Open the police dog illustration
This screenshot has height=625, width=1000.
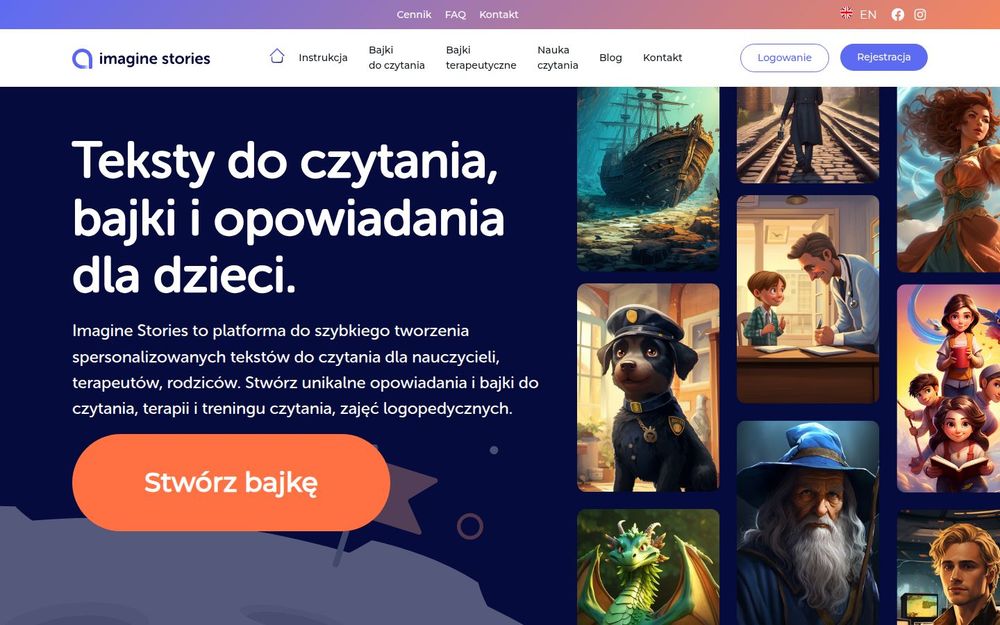(x=648, y=388)
